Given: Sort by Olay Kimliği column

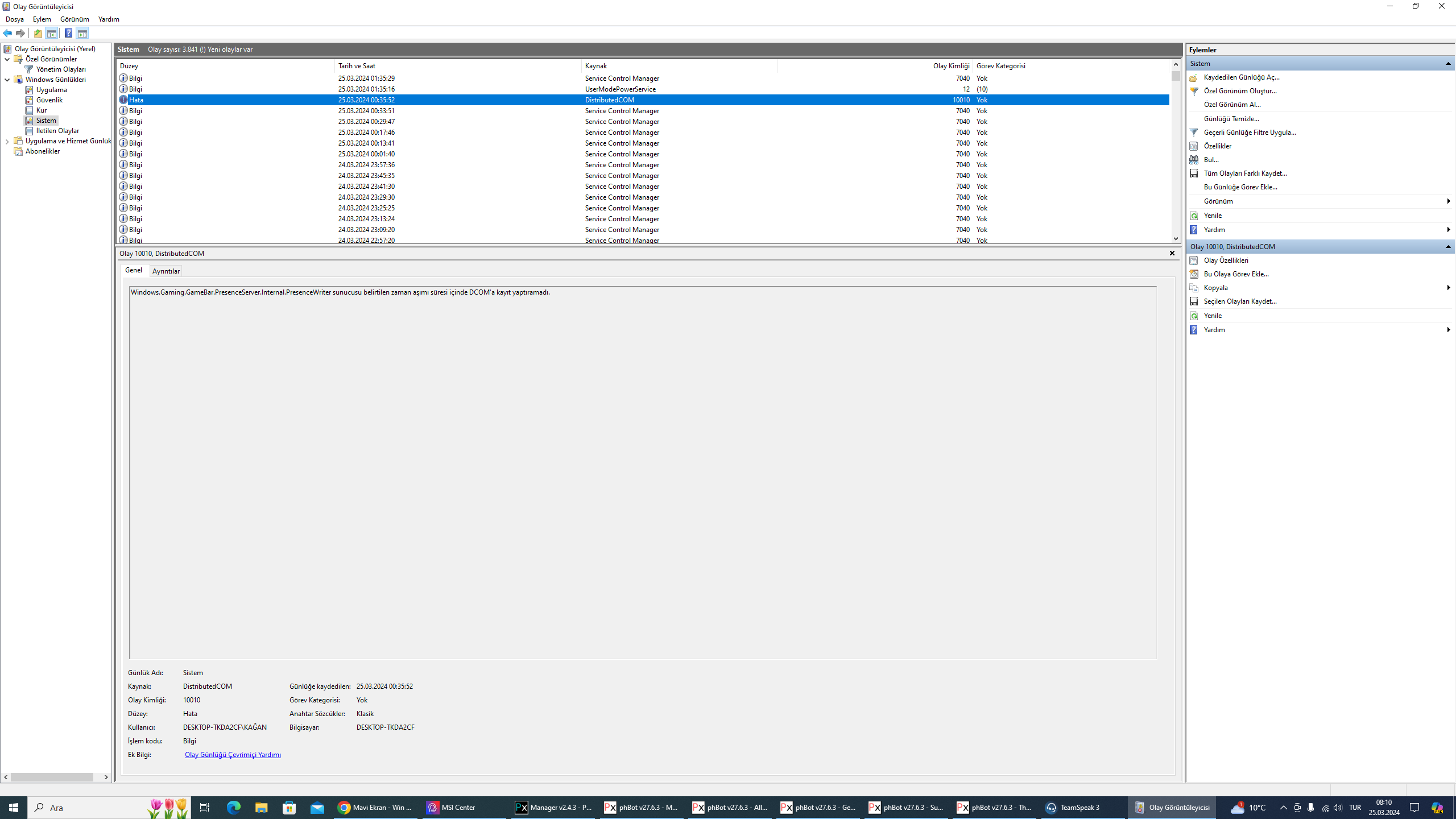Looking at the screenshot, I should [875, 66].
